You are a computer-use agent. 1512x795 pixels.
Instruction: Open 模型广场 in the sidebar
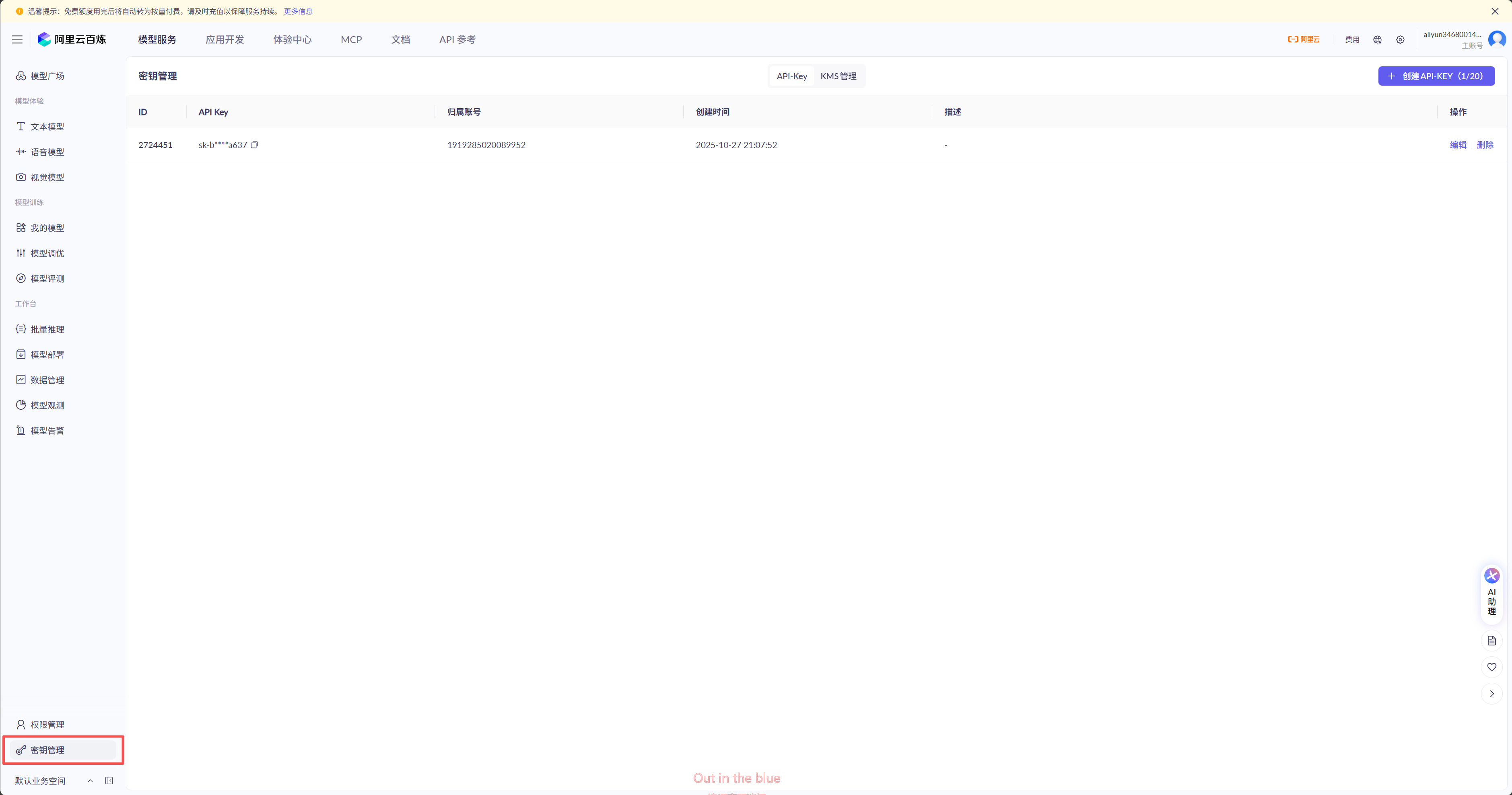tap(47, 76)
